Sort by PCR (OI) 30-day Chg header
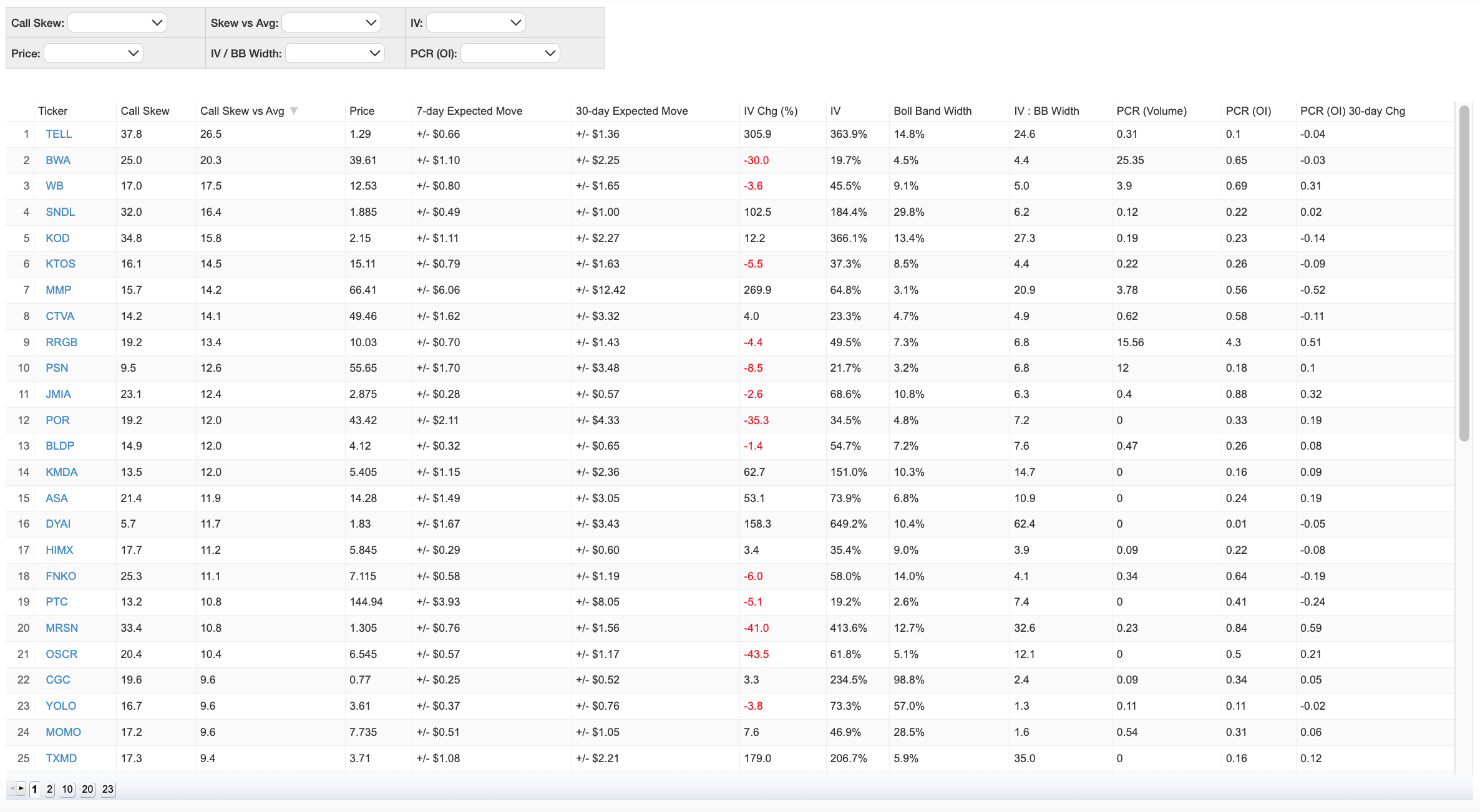1480x812 pixels. (x=1353, y=111)
